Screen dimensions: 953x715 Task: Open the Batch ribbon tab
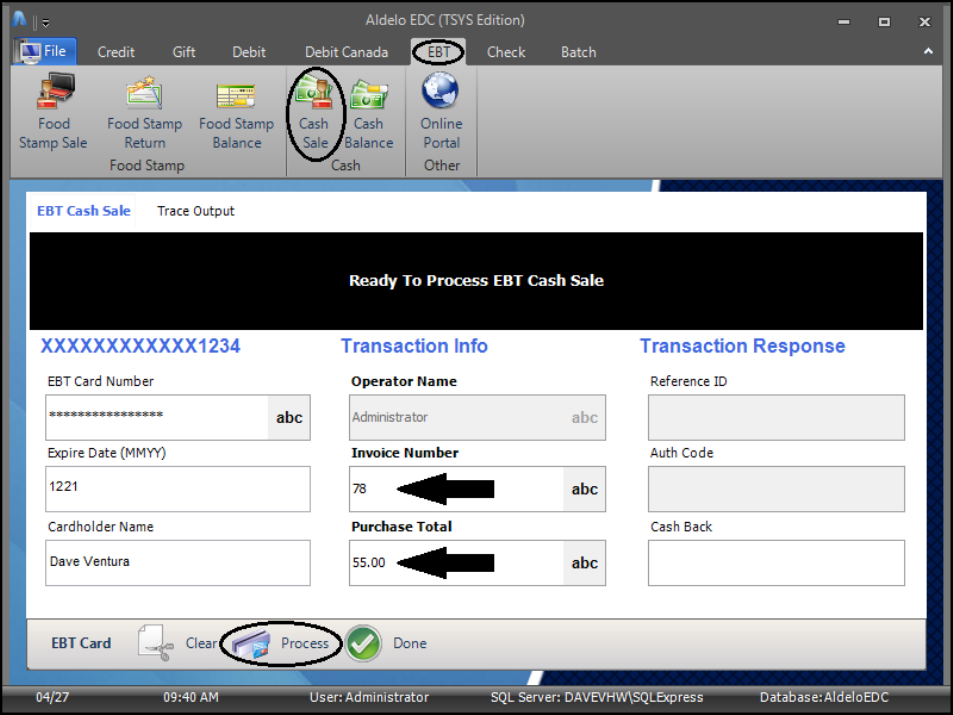(x=578, y=52)
